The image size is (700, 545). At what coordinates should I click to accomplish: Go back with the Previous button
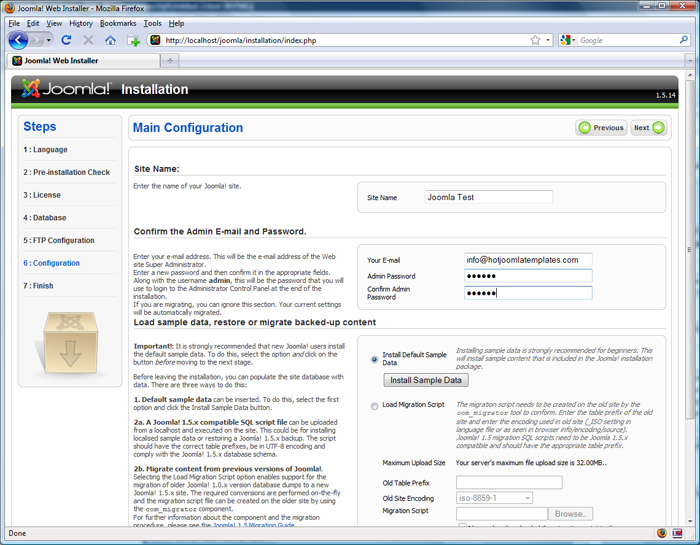click(x=601, y=128)
